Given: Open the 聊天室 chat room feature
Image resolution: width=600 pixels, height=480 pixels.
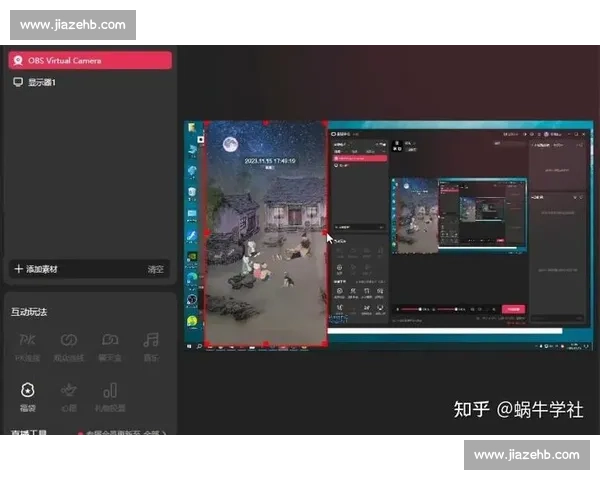Looking at the screenshot, I should 110,348.
